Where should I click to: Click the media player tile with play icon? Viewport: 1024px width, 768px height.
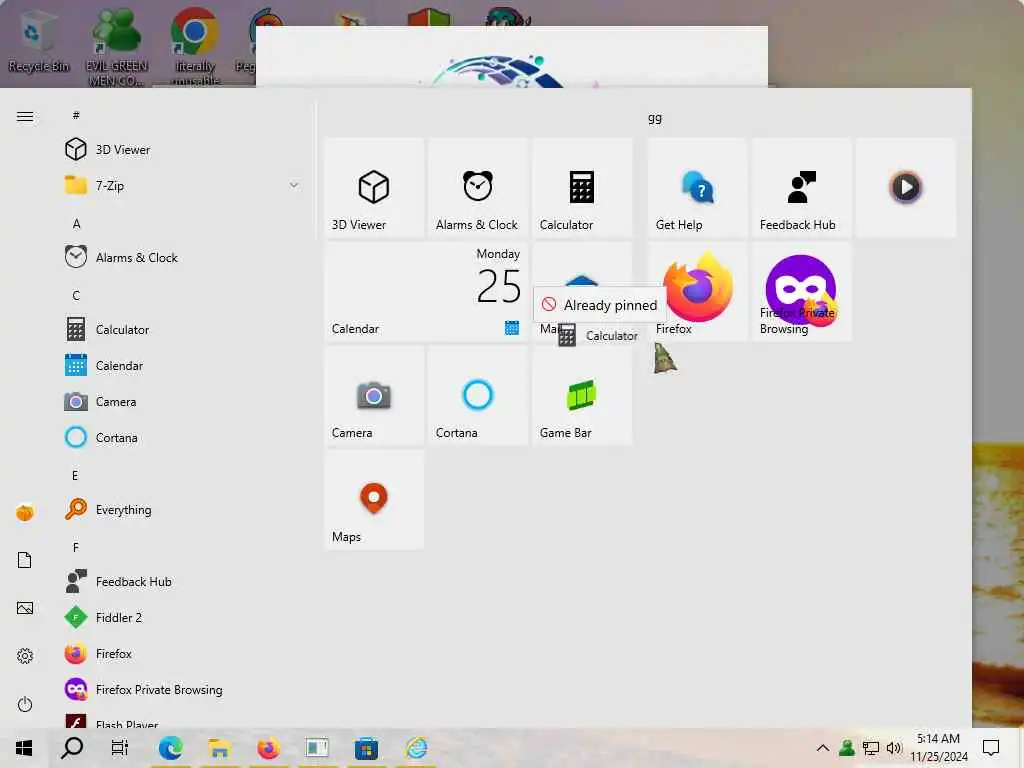(906, 187)
